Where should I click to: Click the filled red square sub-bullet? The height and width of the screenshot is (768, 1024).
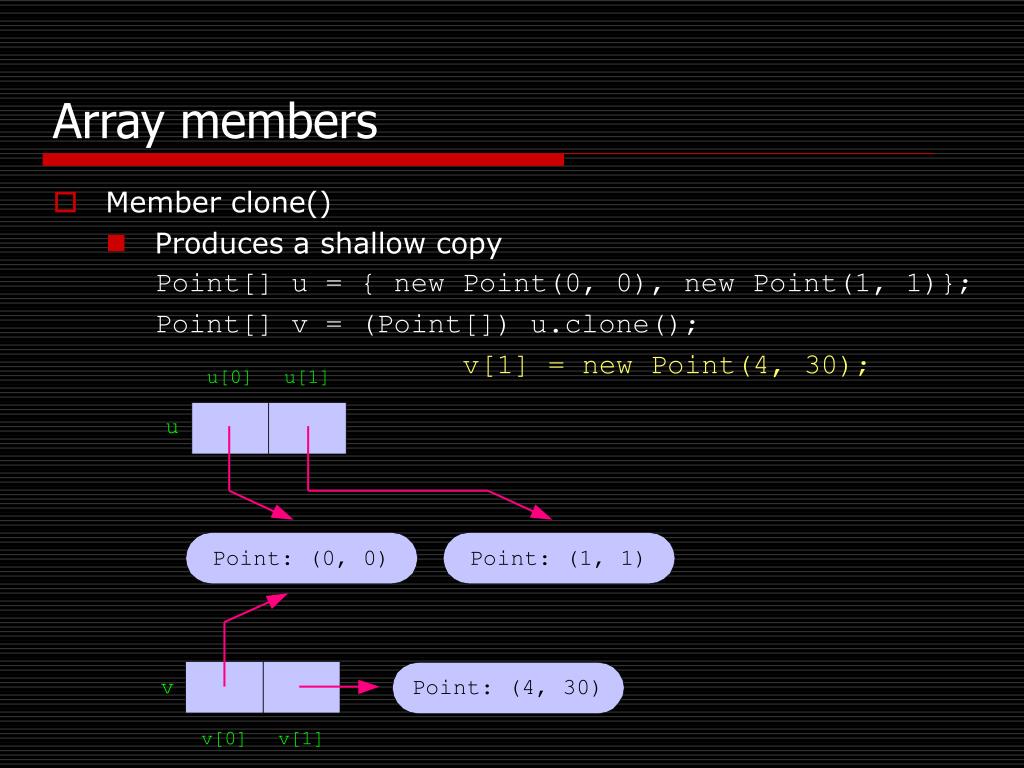(x=116, y=243)
